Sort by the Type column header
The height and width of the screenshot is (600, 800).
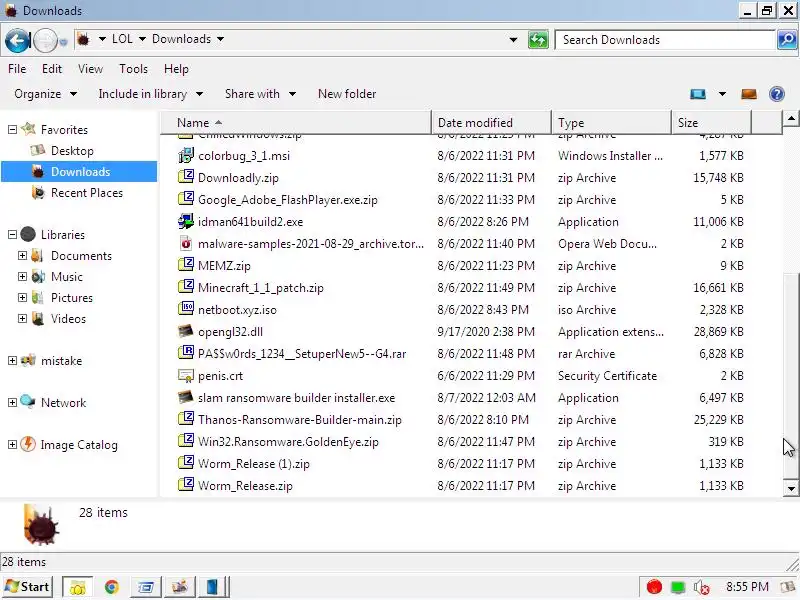point(611,122)
